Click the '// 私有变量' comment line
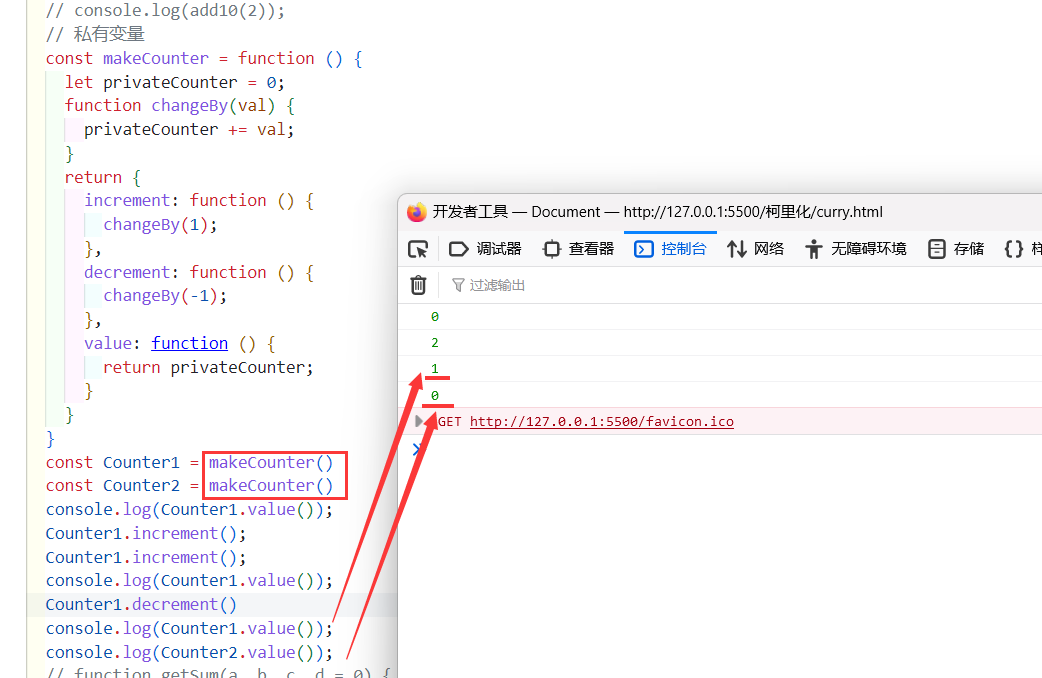1042x678 pixels. click(95, 34)
